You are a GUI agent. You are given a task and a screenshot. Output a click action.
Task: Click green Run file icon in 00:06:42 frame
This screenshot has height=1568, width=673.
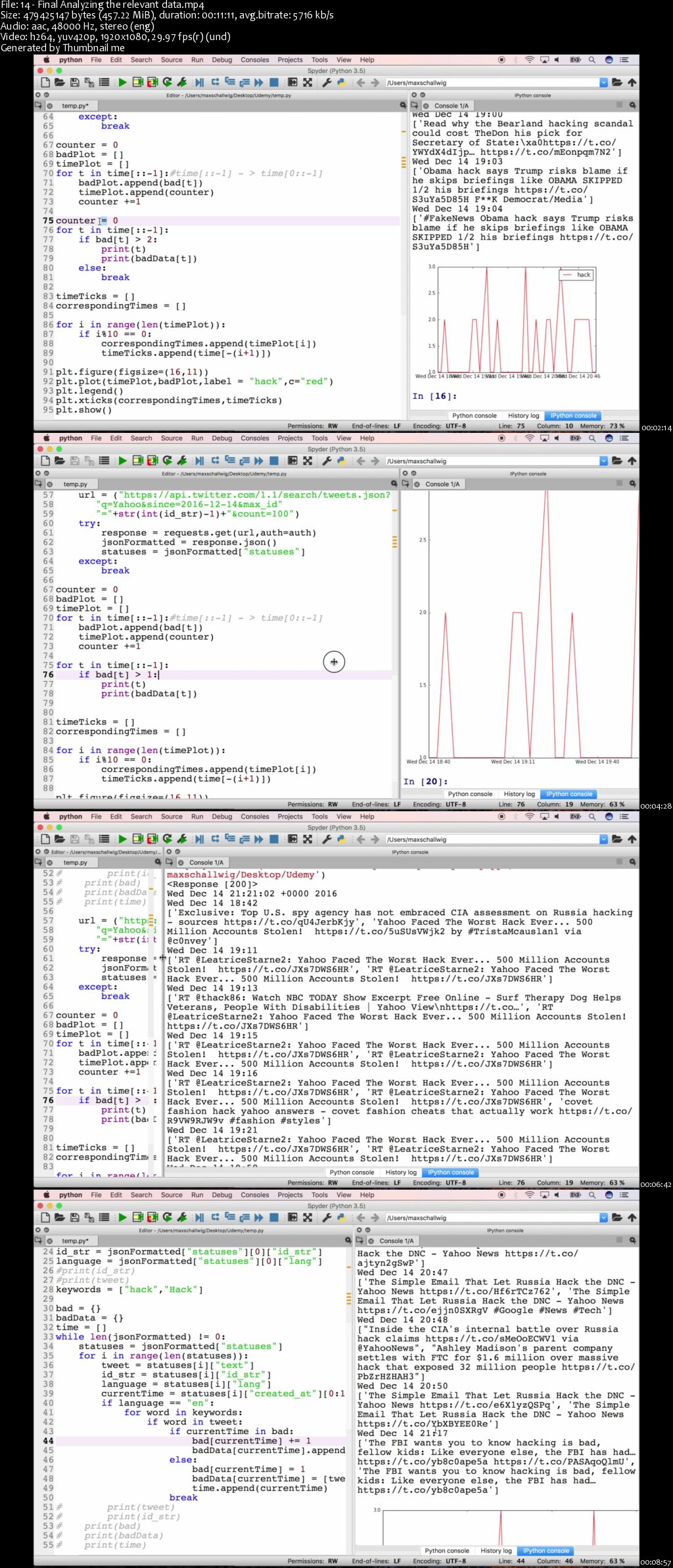point(122,840)
